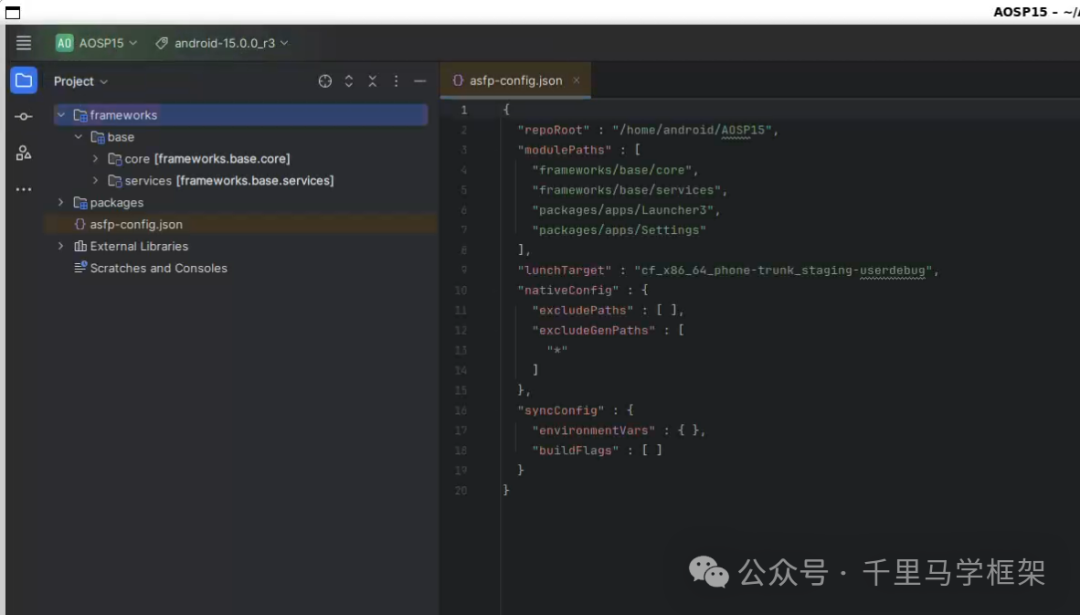Expand the packages folder

click(61, 202)
